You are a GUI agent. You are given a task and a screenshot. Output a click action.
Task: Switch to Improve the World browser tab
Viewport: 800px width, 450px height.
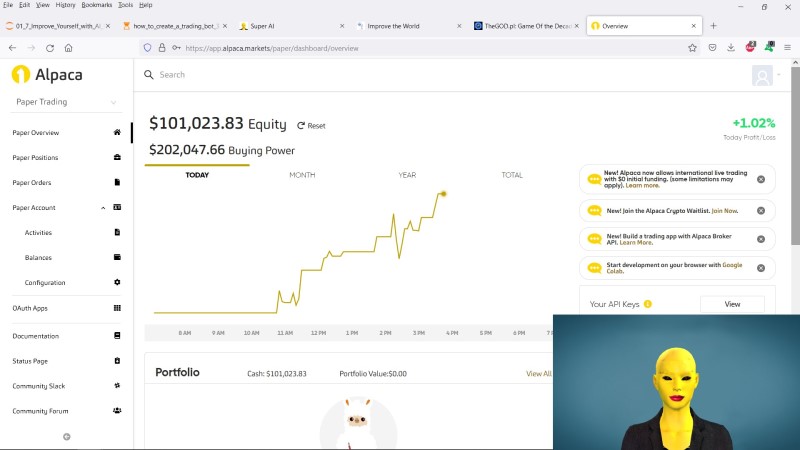coord(408,26)
